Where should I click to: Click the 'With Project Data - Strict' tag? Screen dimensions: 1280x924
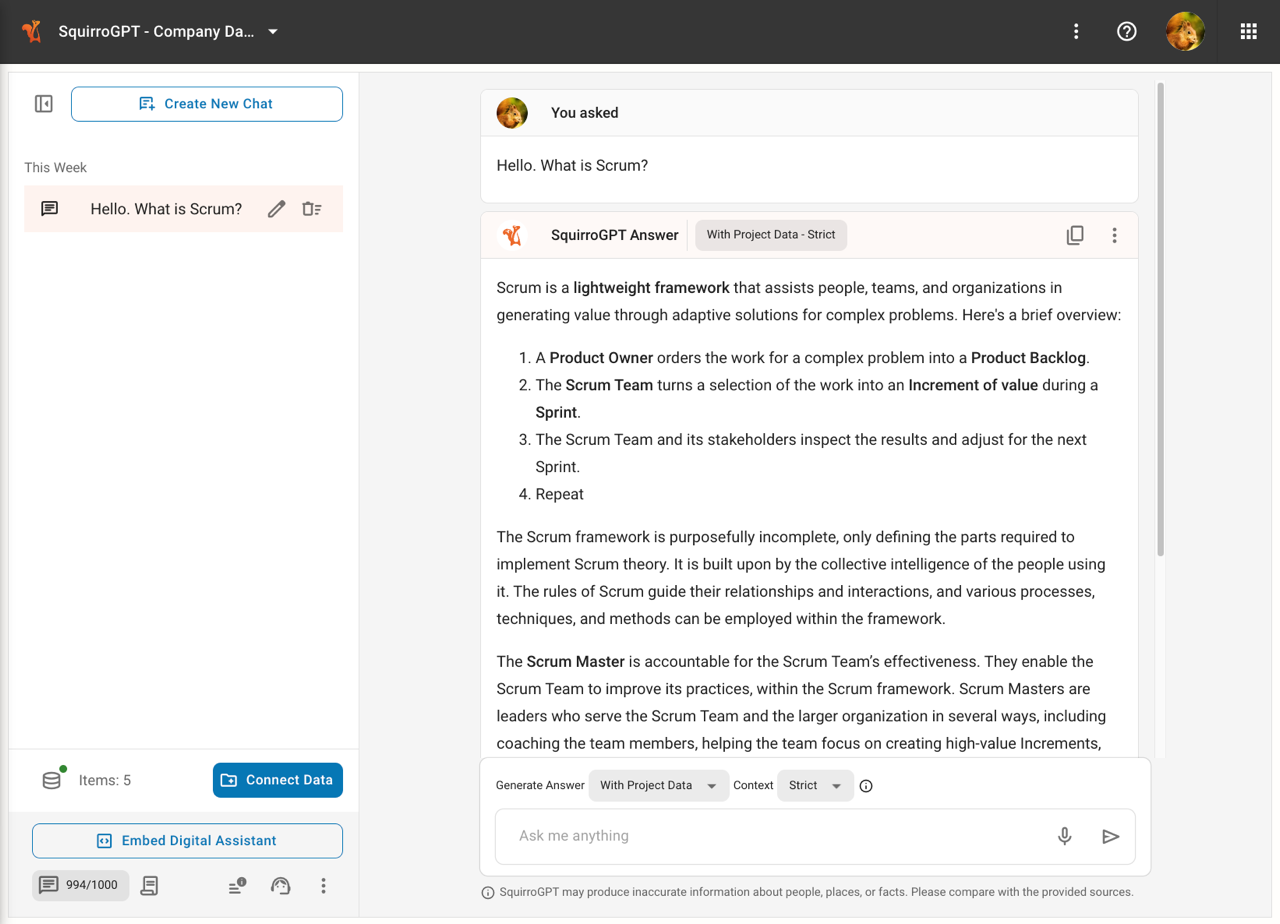(x=771, y=235)
